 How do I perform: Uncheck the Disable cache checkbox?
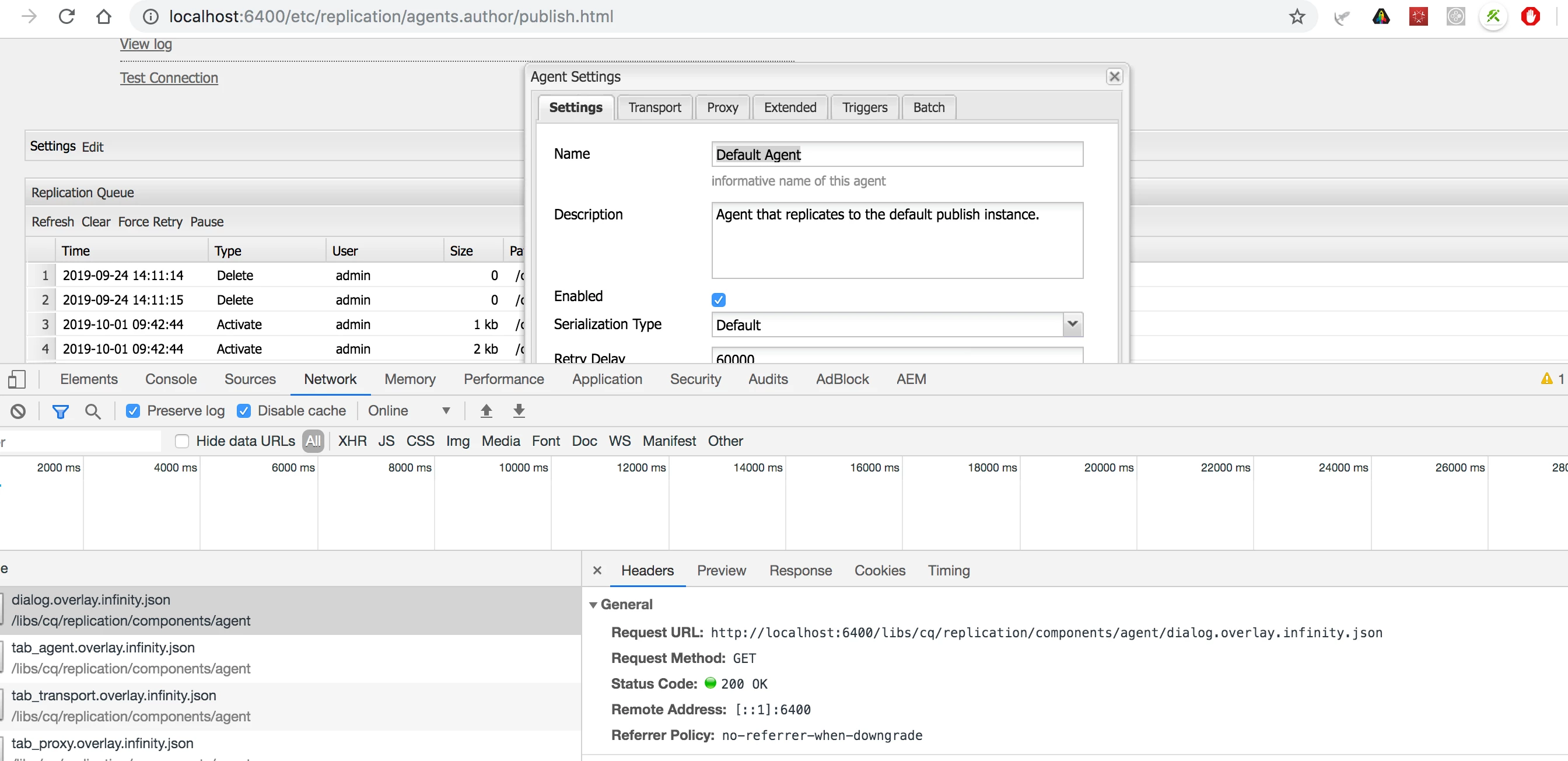243,411
